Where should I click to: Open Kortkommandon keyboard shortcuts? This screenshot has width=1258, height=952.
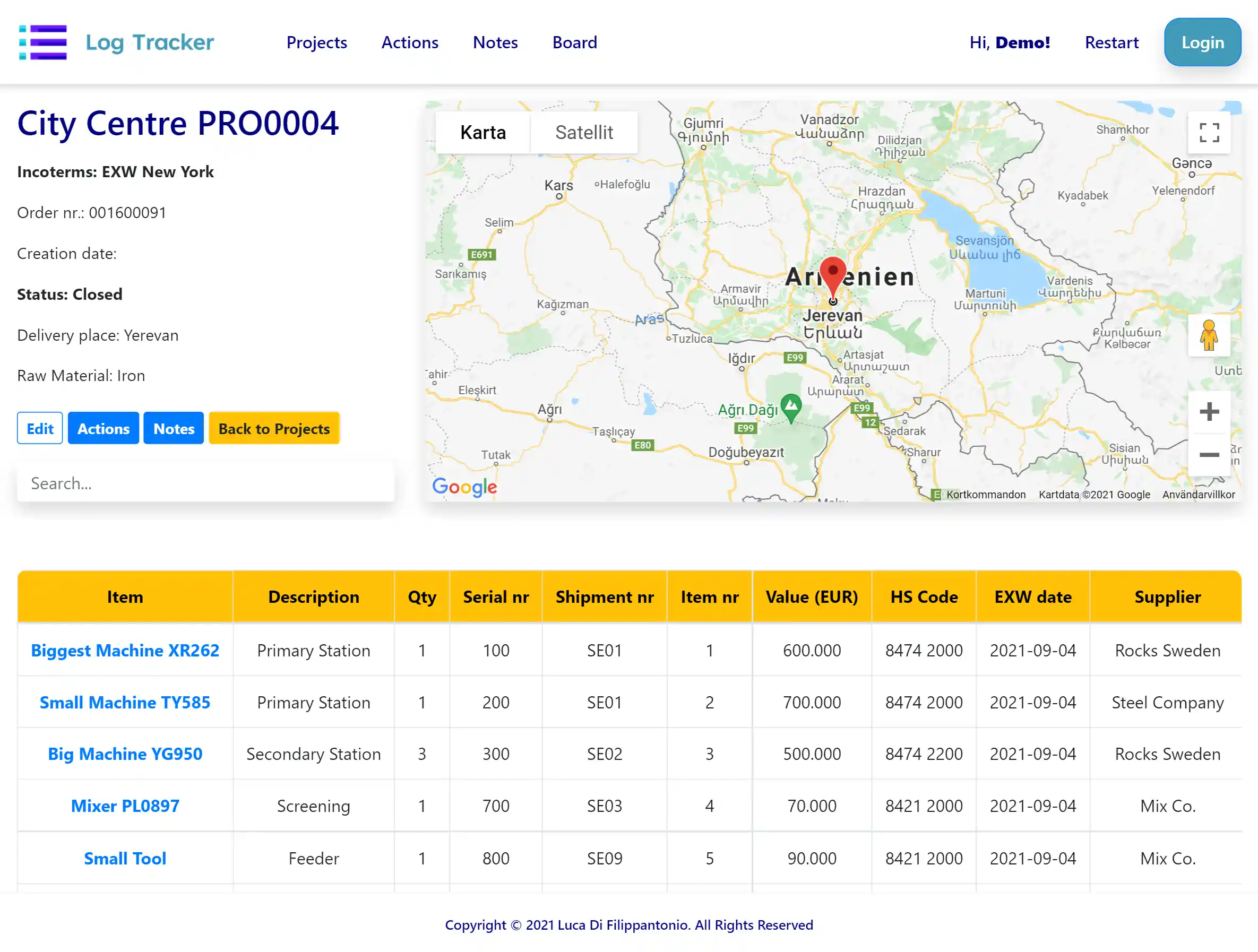[x=985, y=494]
